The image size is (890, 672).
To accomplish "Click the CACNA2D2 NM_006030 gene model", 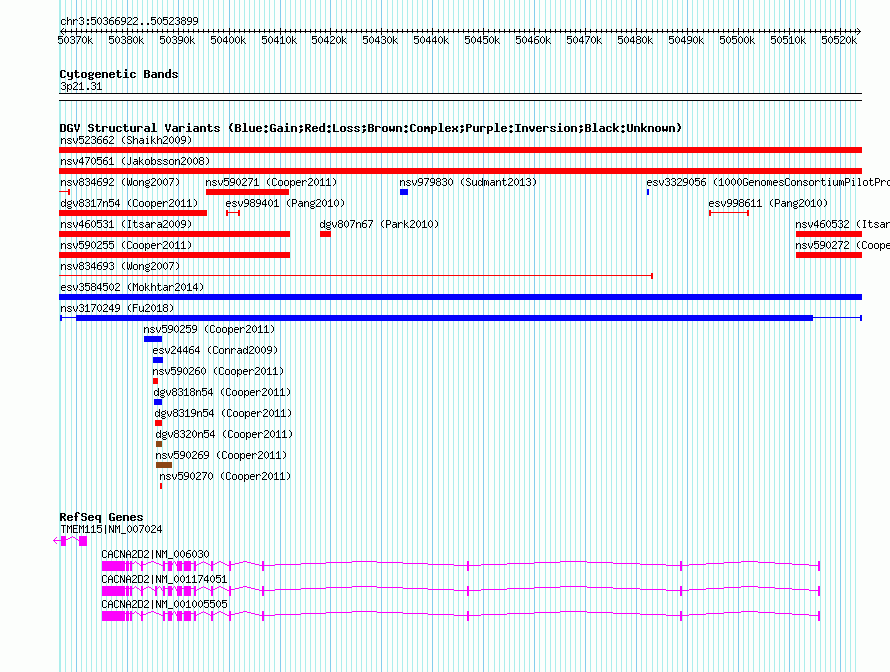I will tap(461, 566).
